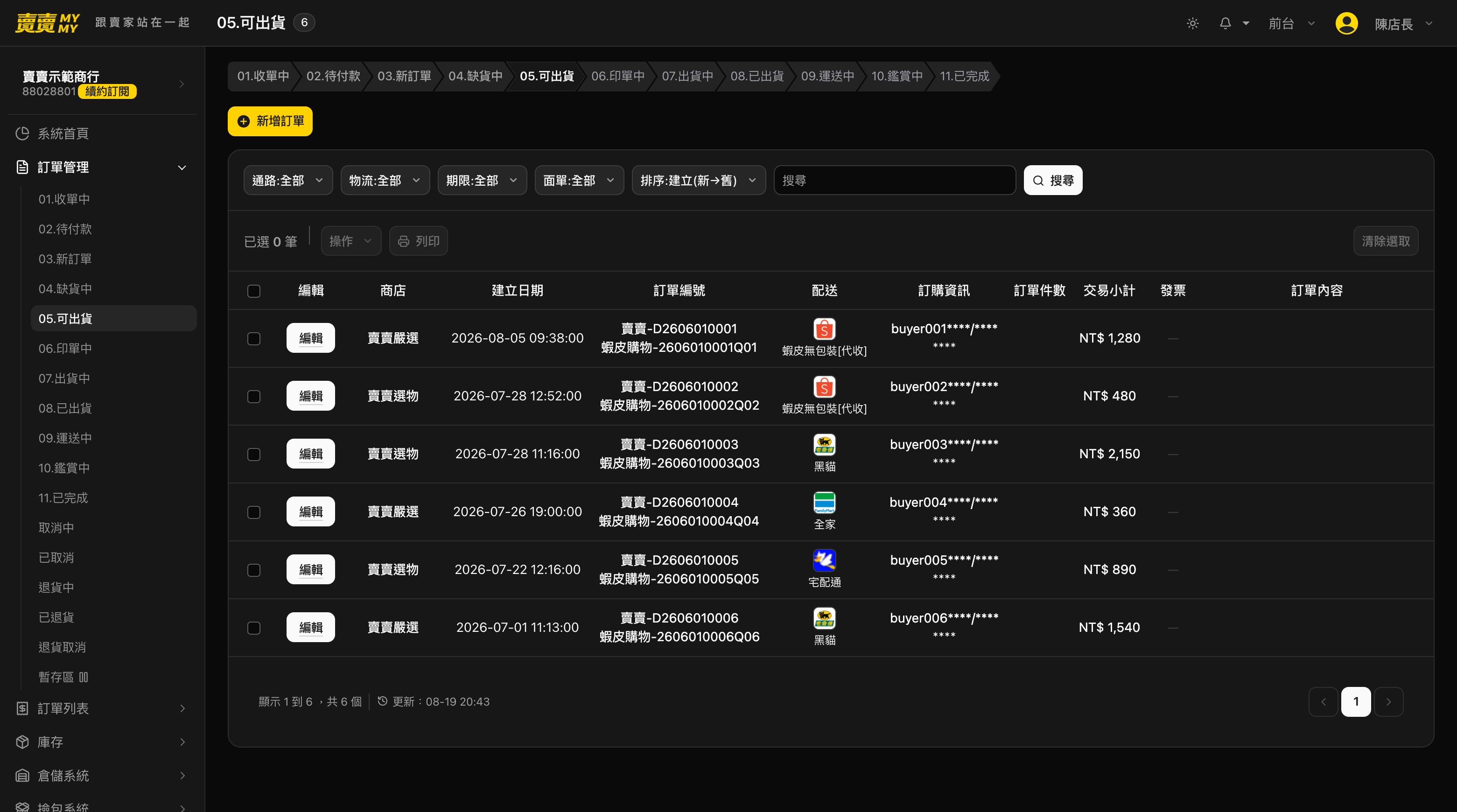
Task: Open the 面單:全部 dropdown
Action: coord(579,181)
